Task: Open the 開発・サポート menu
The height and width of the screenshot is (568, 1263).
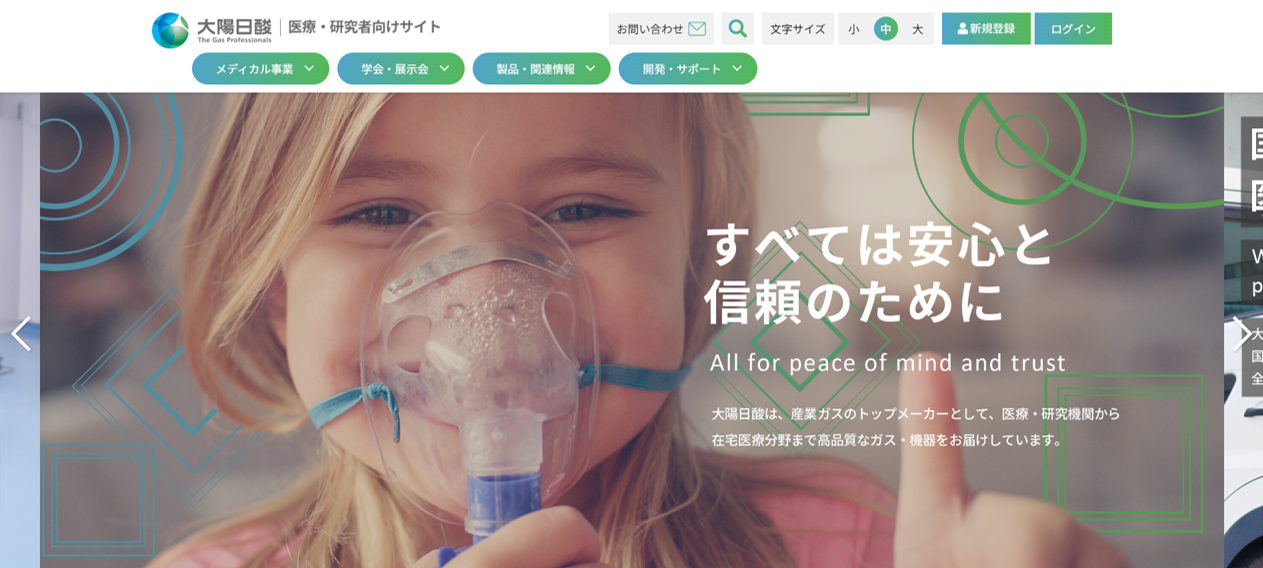Action: click(x=687, y=69)
